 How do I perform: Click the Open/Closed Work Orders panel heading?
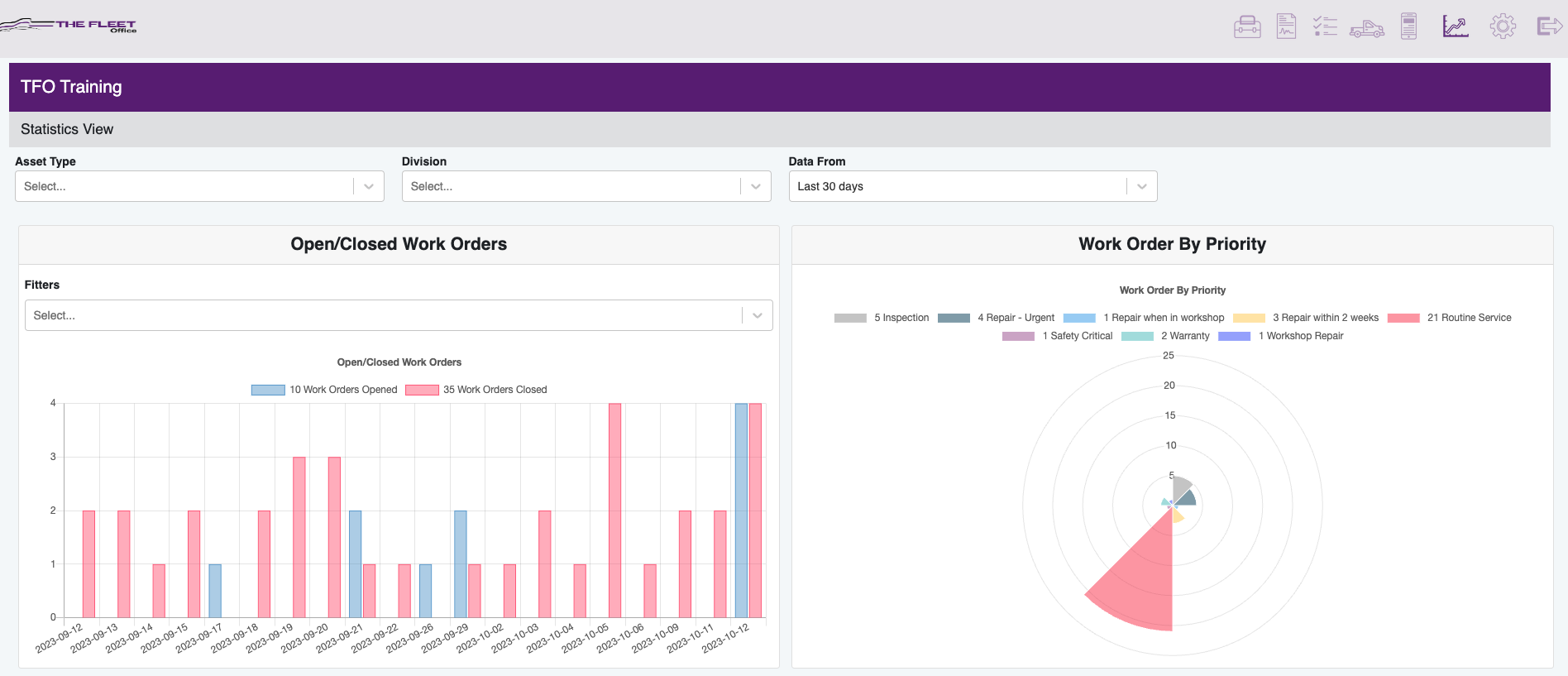click(x=399, y=244)
